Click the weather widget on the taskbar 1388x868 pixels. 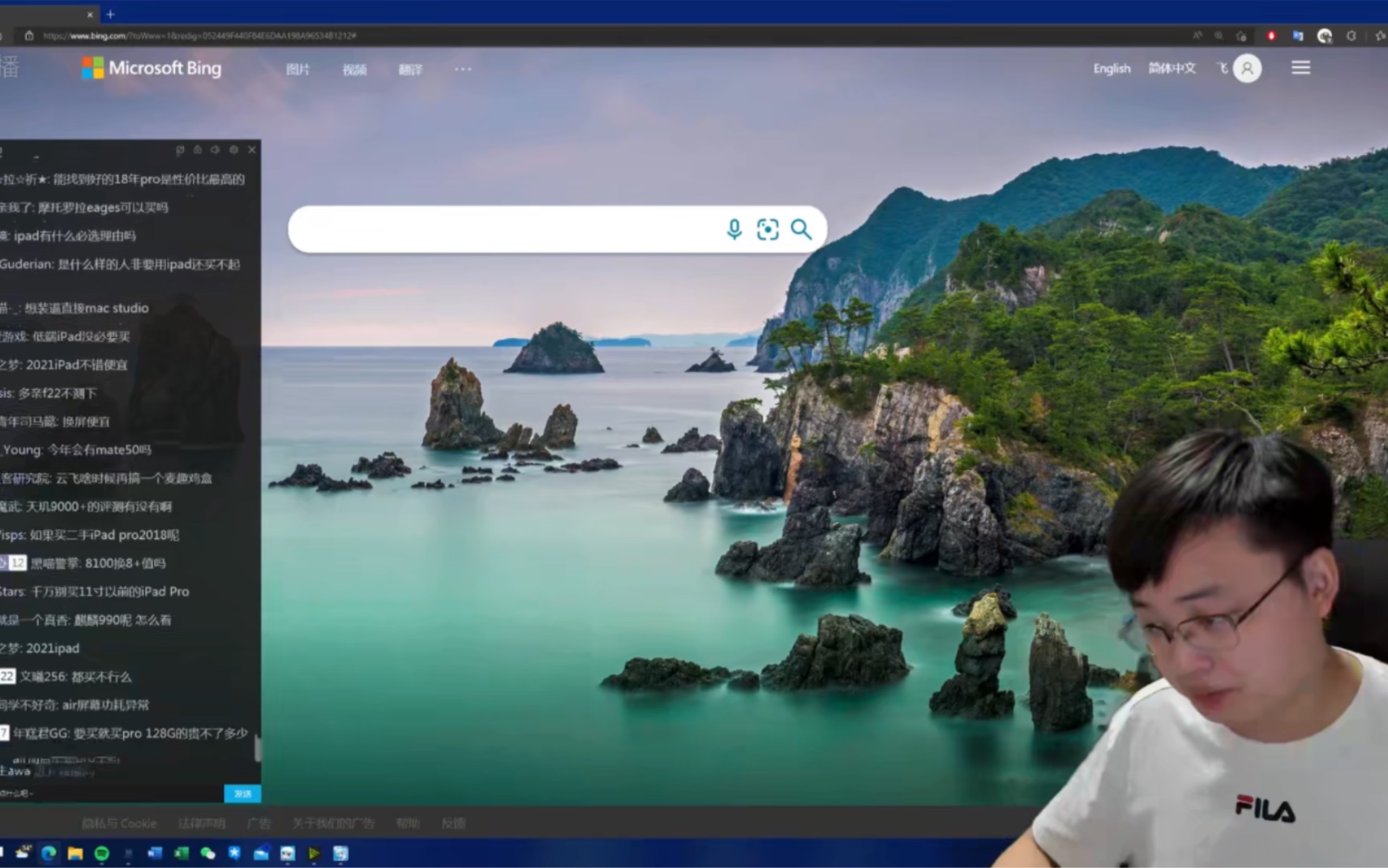click(23, 853)
